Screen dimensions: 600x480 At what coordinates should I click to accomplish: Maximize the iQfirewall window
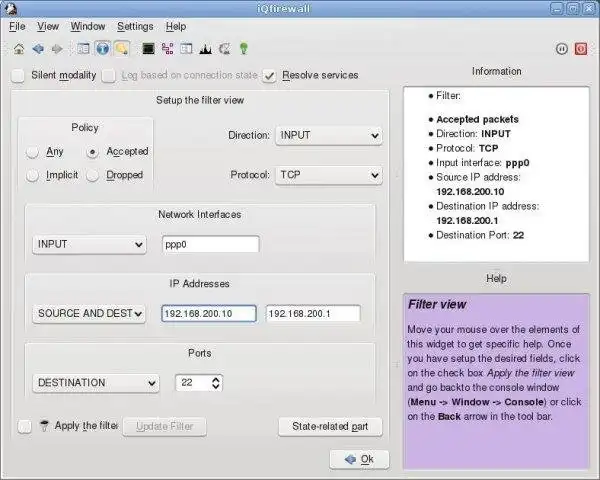coord(573,8)
